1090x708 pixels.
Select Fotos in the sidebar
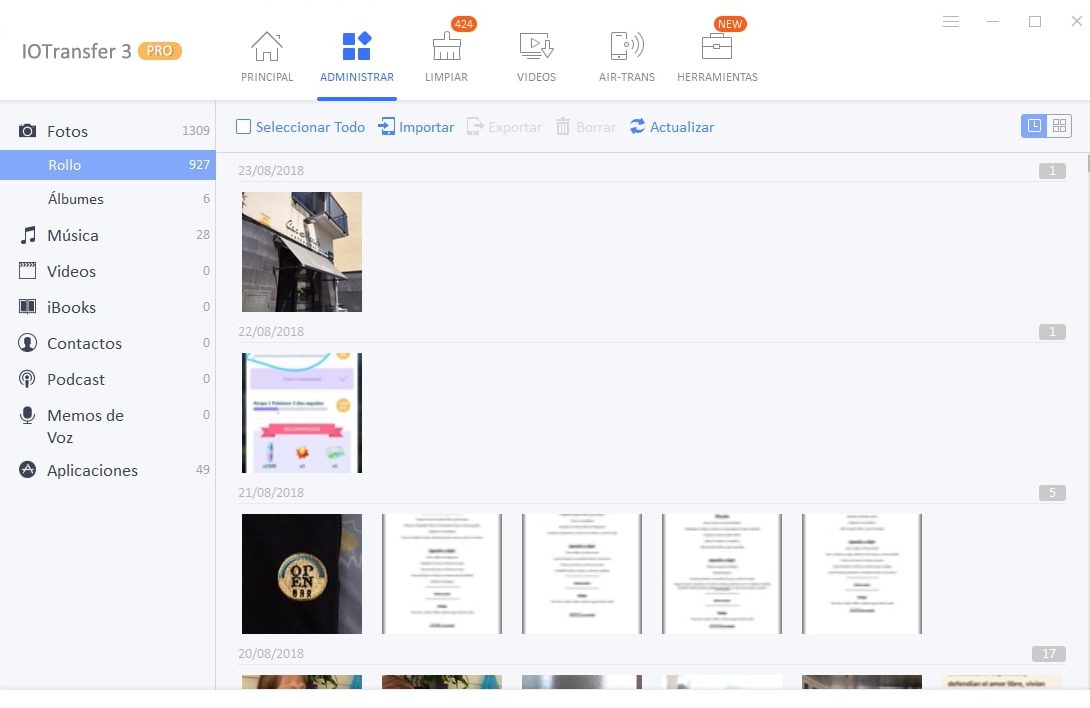click(108, 131)
